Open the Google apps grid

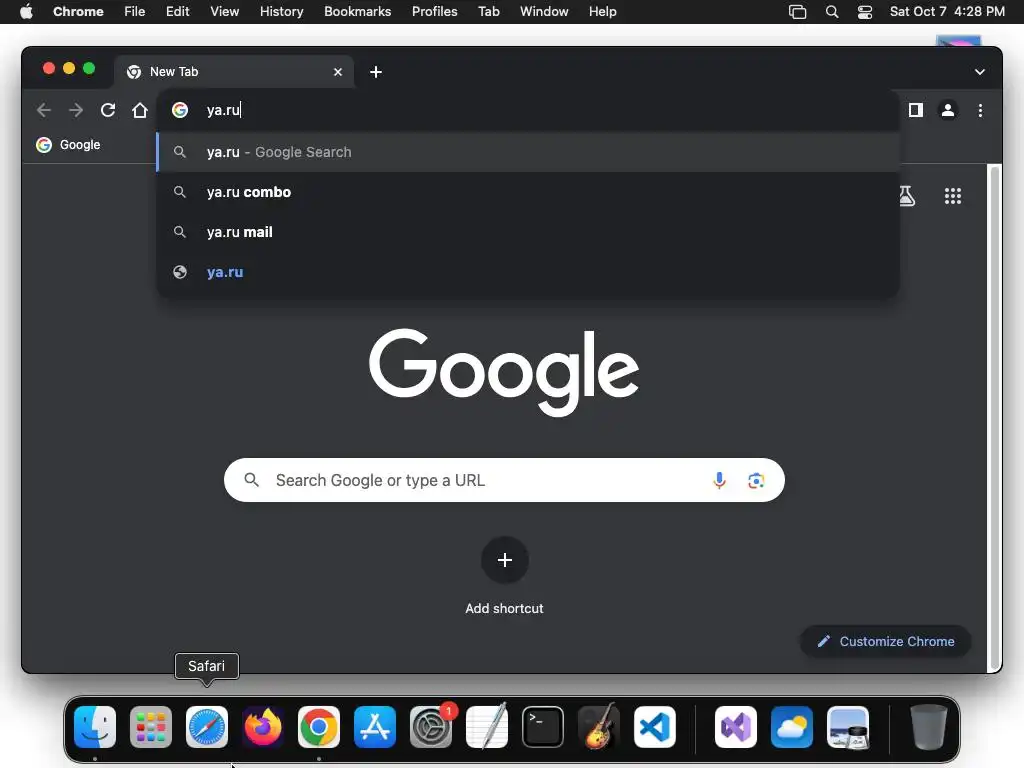pyautogui.click(x=953, y=196)
